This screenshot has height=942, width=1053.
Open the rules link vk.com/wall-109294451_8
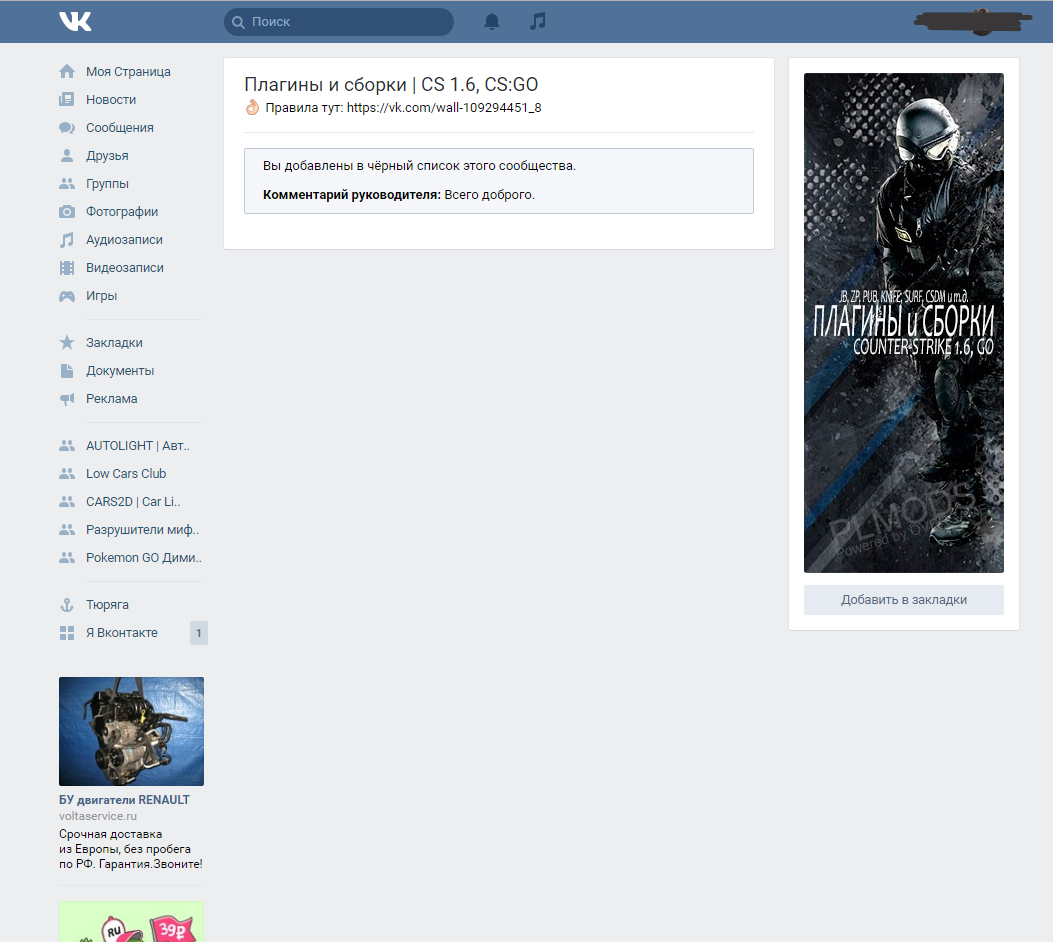(x=444, y=107)
